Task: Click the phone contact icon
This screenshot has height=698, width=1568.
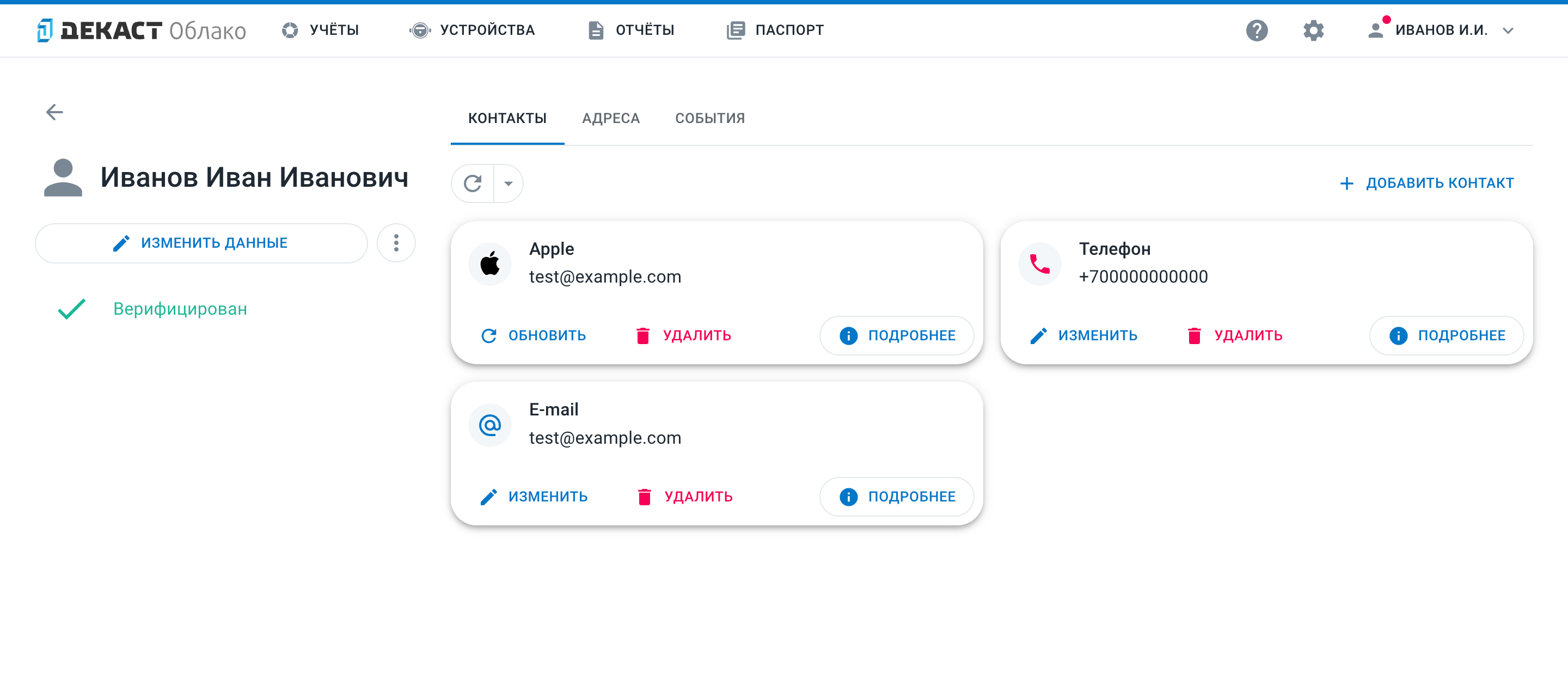Action: tap(1040, 264)
